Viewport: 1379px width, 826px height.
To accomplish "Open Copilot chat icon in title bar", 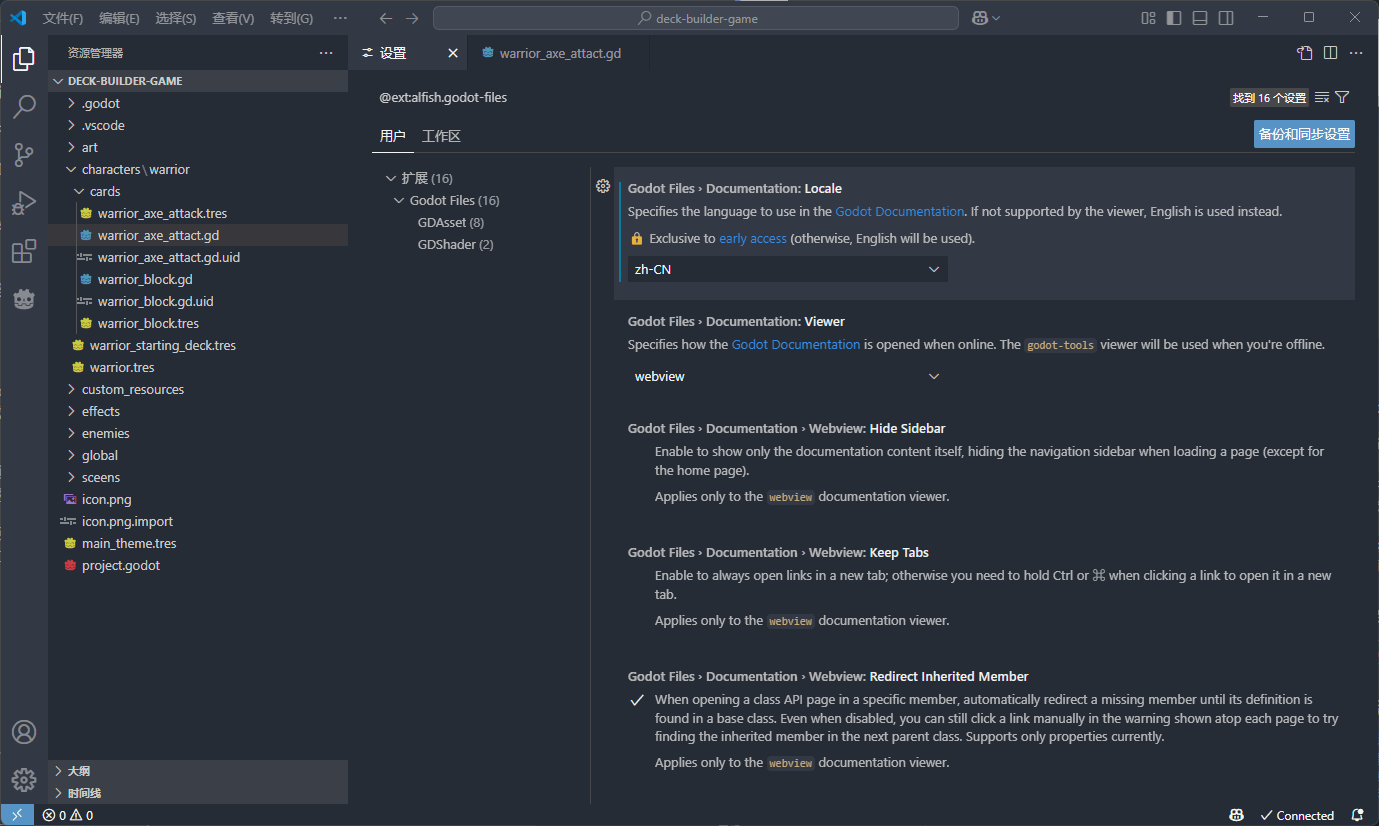I will pos(981,18).
